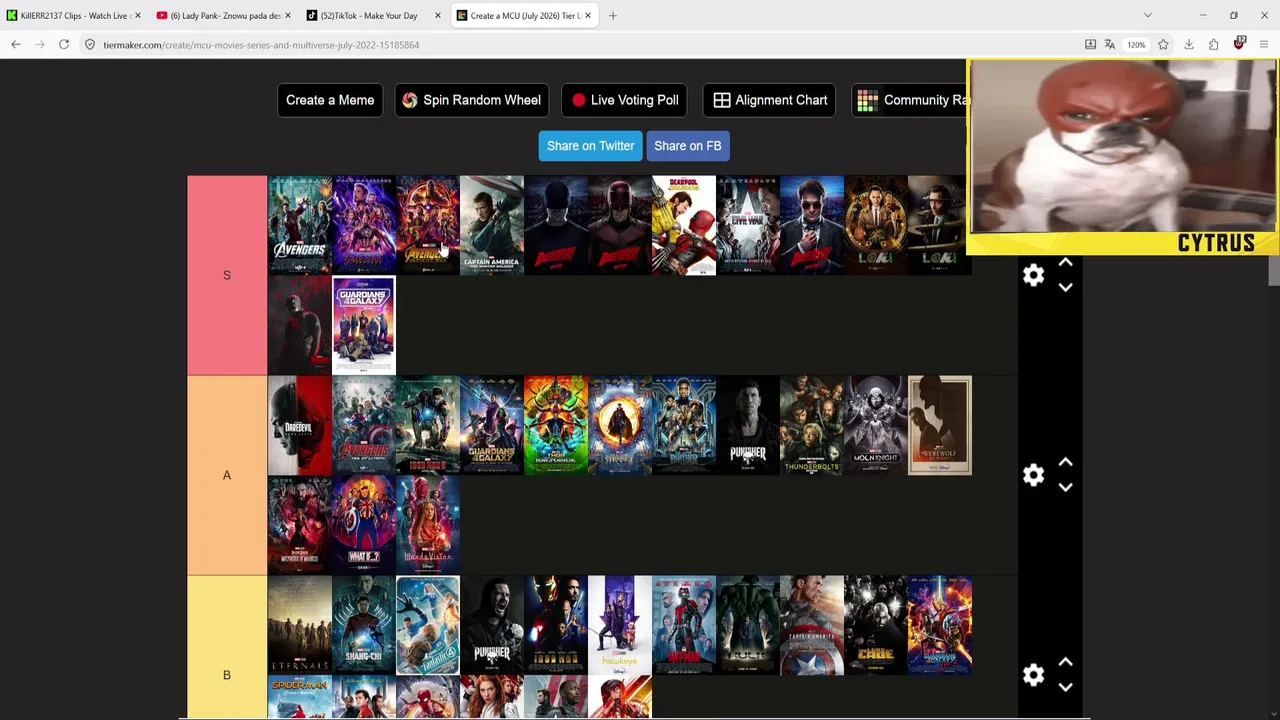Bookmark this page with the star icon
Screen dimensions: 1280x720
(1163, 44)
